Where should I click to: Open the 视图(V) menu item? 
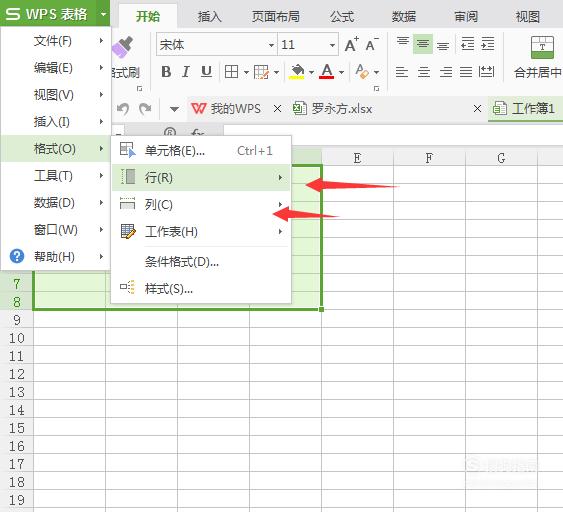[56, 94]
